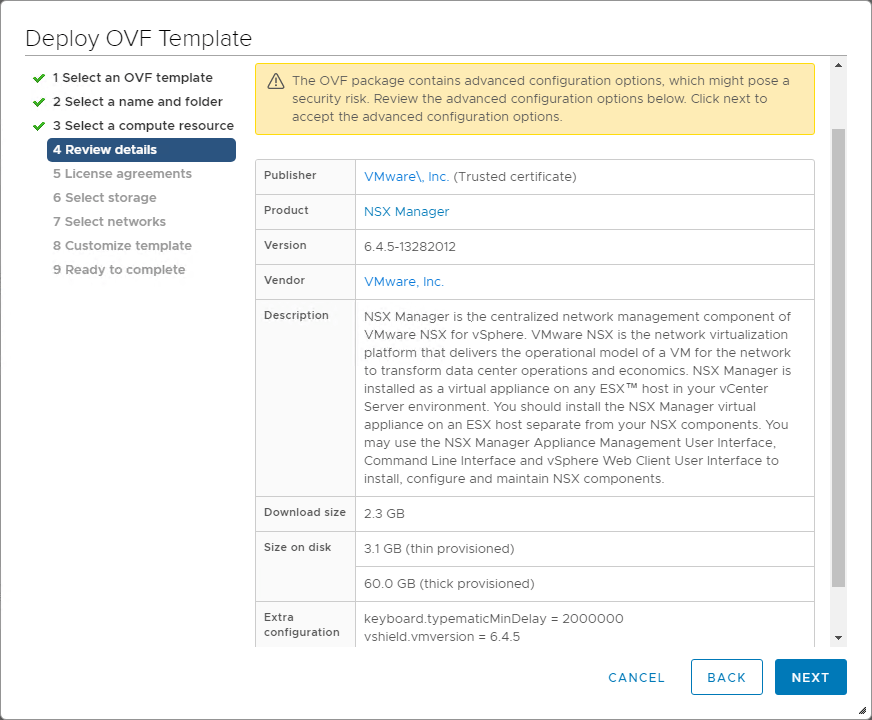Click the Size on disk row label
This screenshot has height=720, width=872.
pos(298,547)
